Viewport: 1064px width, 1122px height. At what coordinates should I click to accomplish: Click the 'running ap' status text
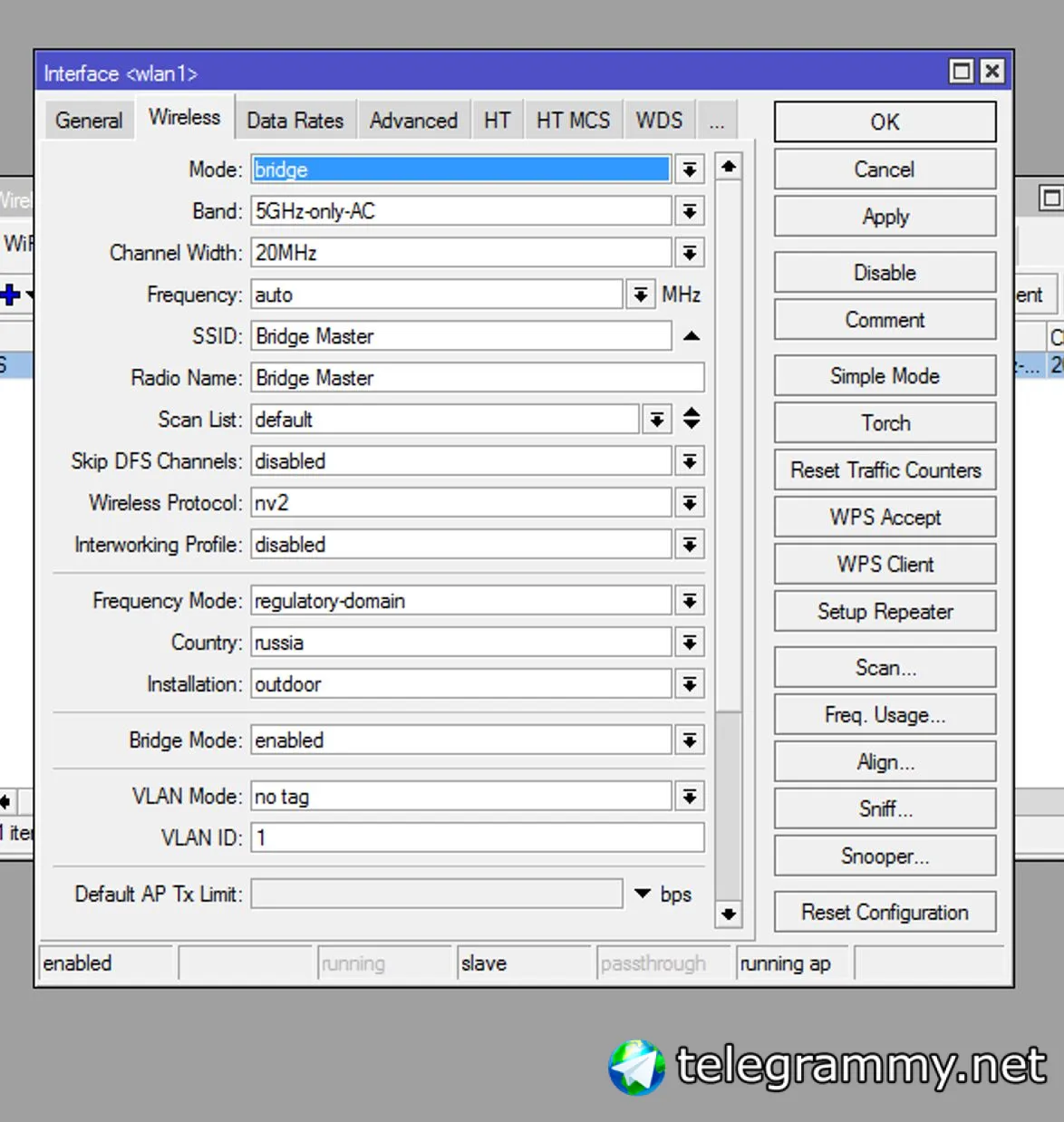[786, 963]
